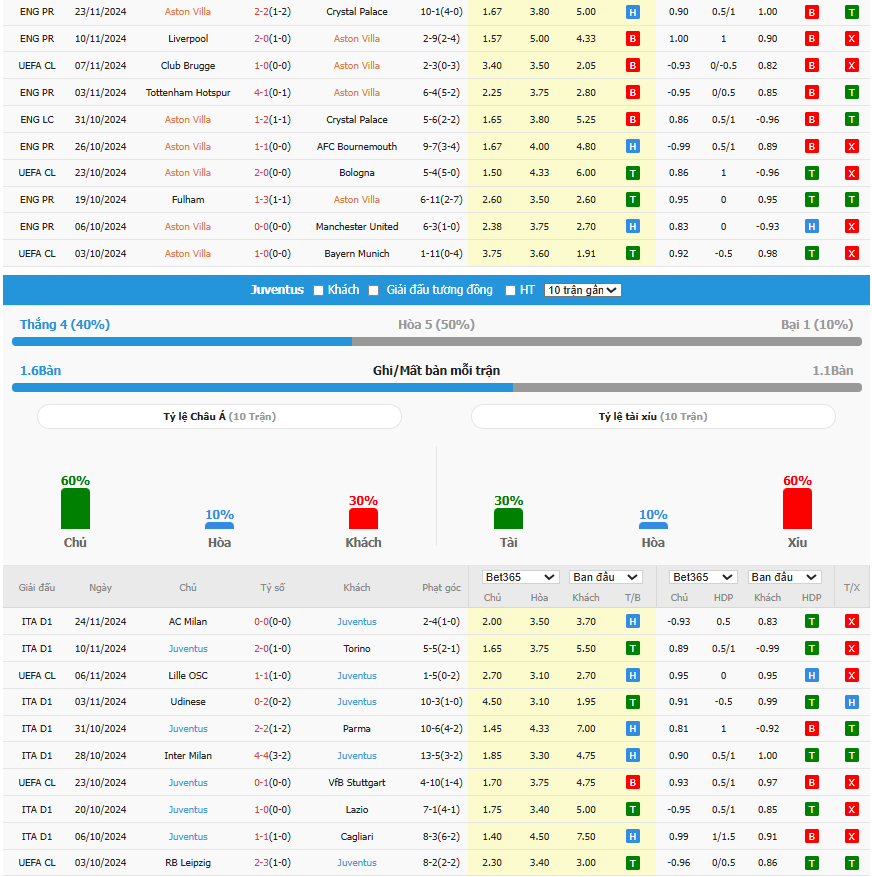Click the Hòa 5 (50%) label
872x877 pixels.
[x=436, y=324]
